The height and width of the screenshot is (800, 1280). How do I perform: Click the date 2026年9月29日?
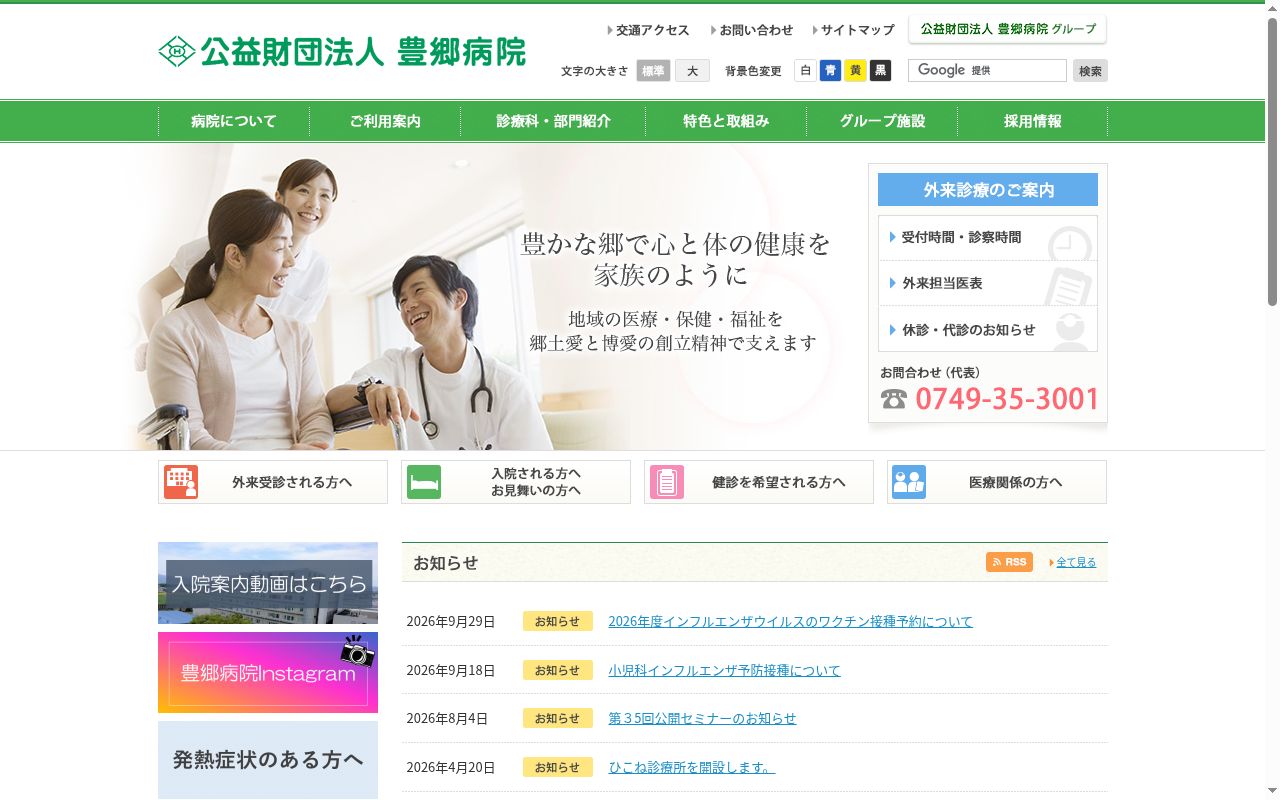pyautogui.click(x=450, y=621)
